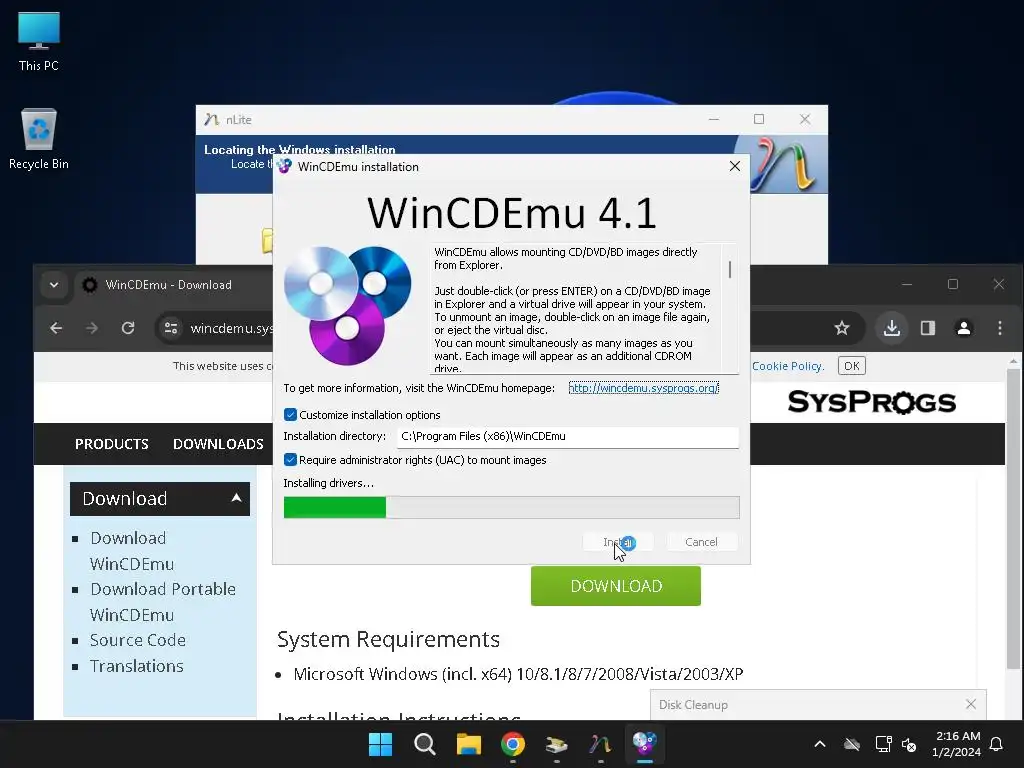The image size is (1024, 768).
Task: Open File Explorer from taskbar
Action: (x=468, y=744)
